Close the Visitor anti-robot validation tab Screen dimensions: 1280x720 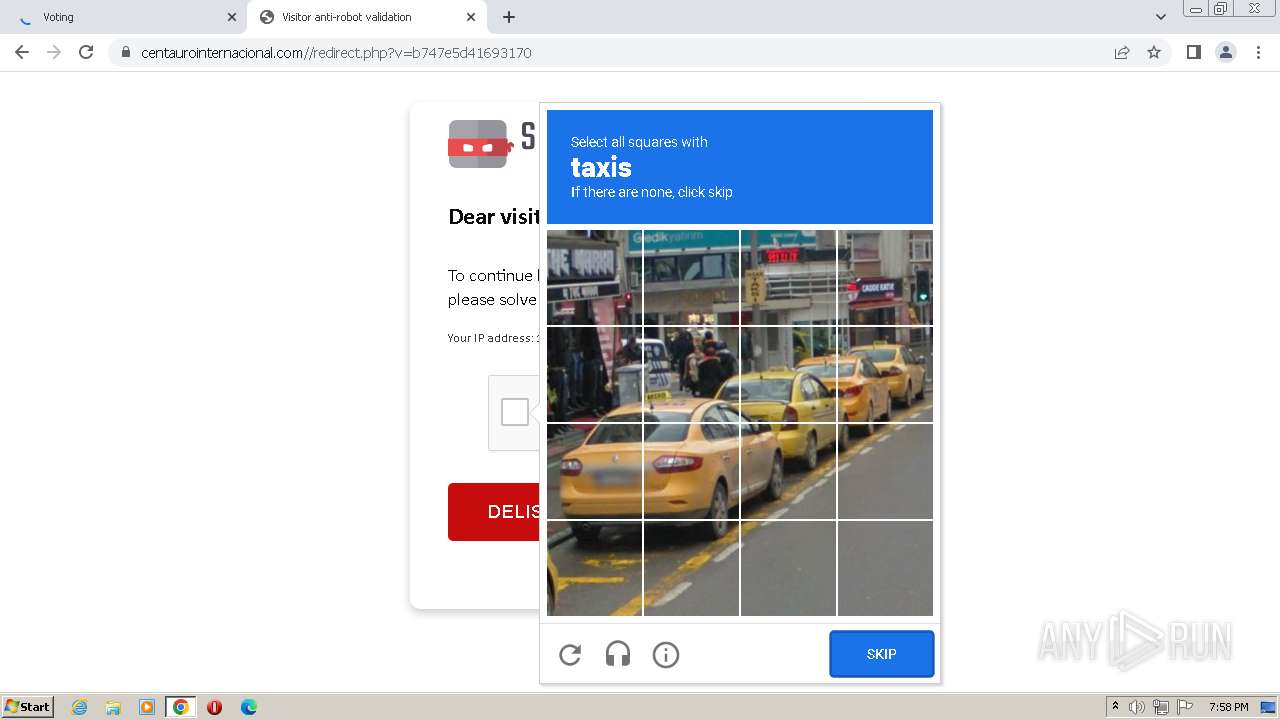[471, 17]
